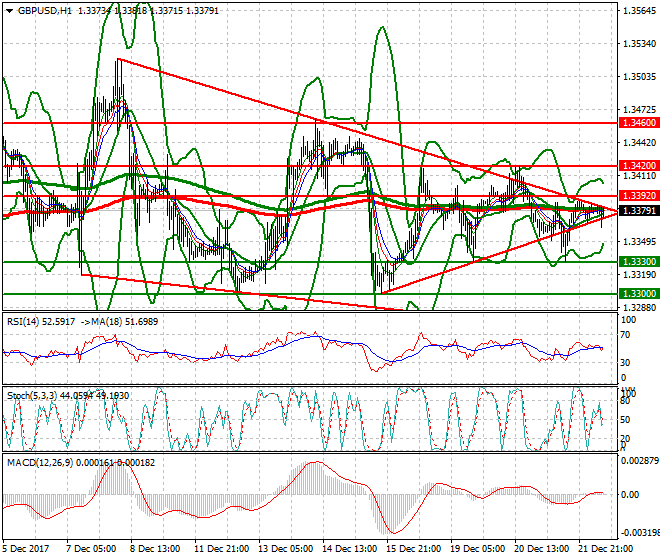
Task: Click the MACD scale value 0.002879
Action: pos(640,461)
